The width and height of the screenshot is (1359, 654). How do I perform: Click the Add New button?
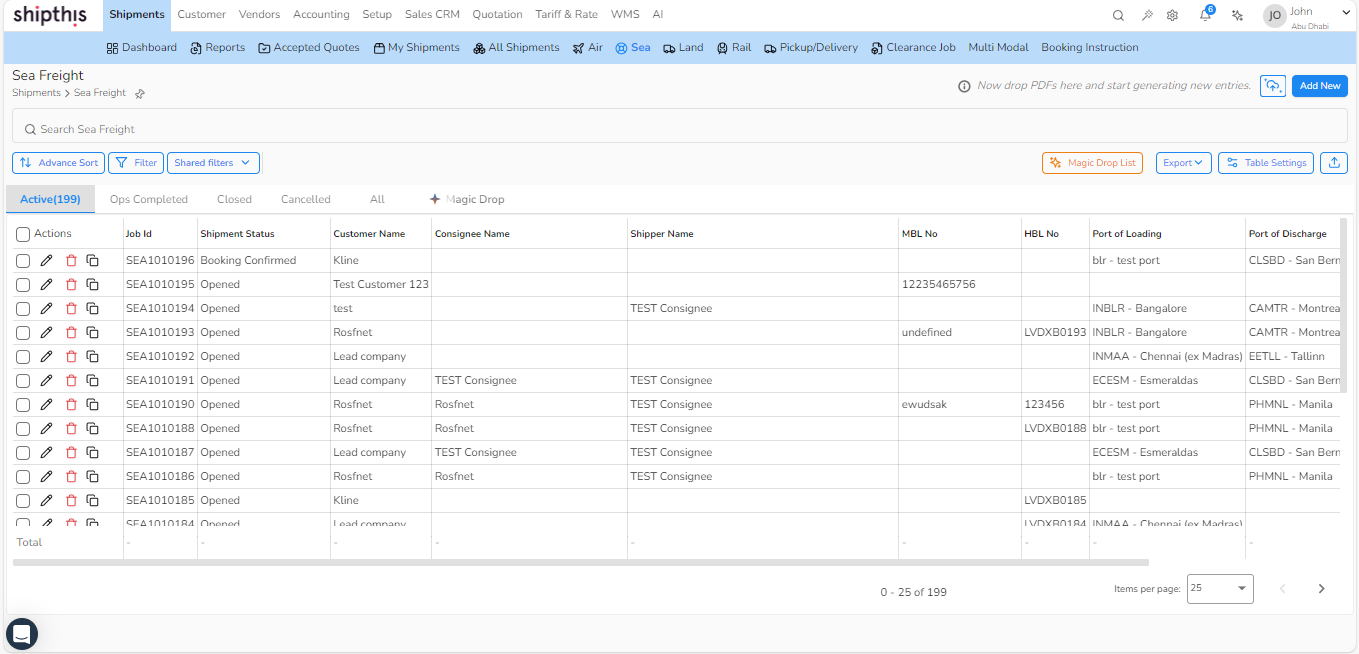[x=1319, y=86]
